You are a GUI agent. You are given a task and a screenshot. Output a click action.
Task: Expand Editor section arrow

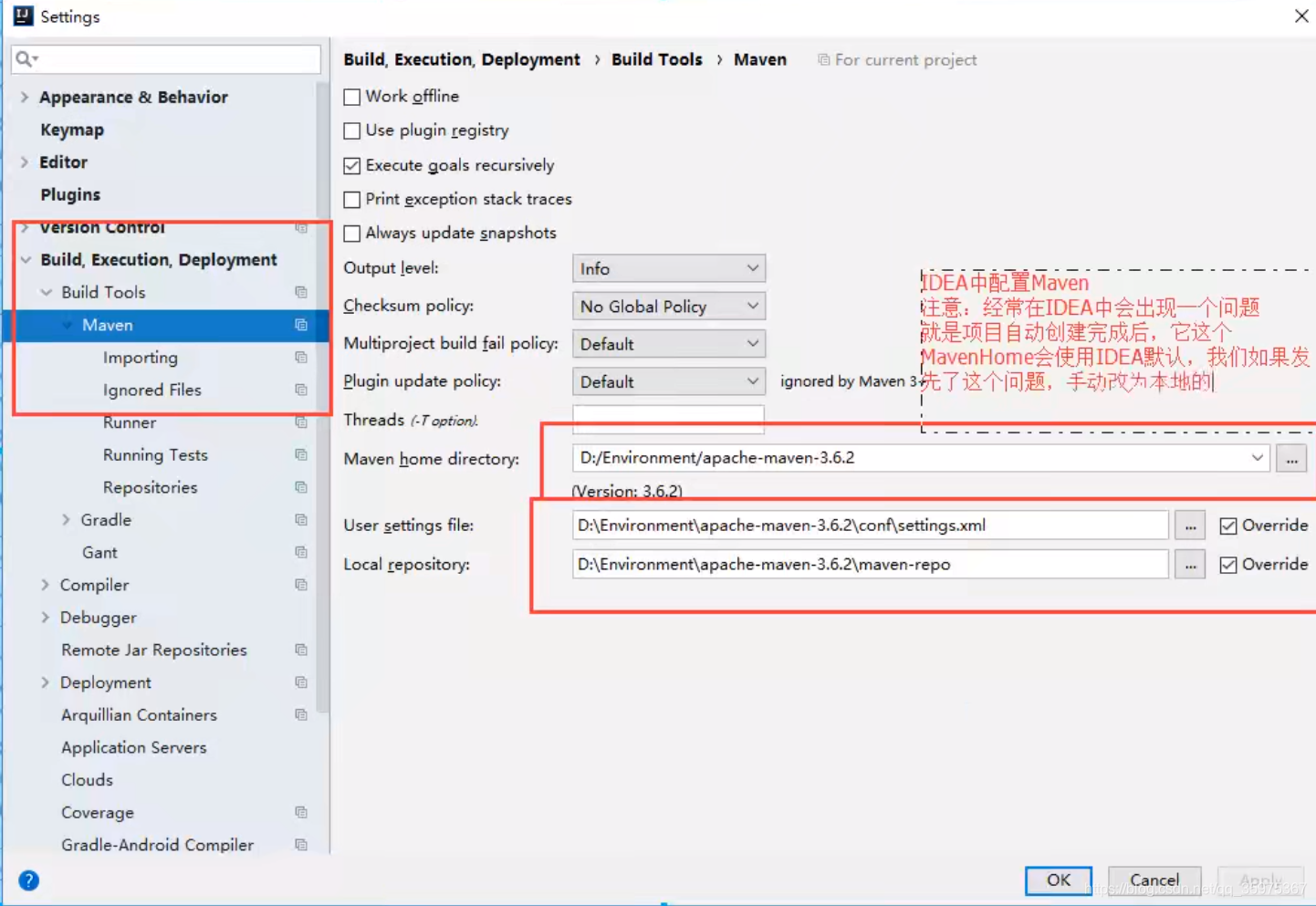click(25, 162)
